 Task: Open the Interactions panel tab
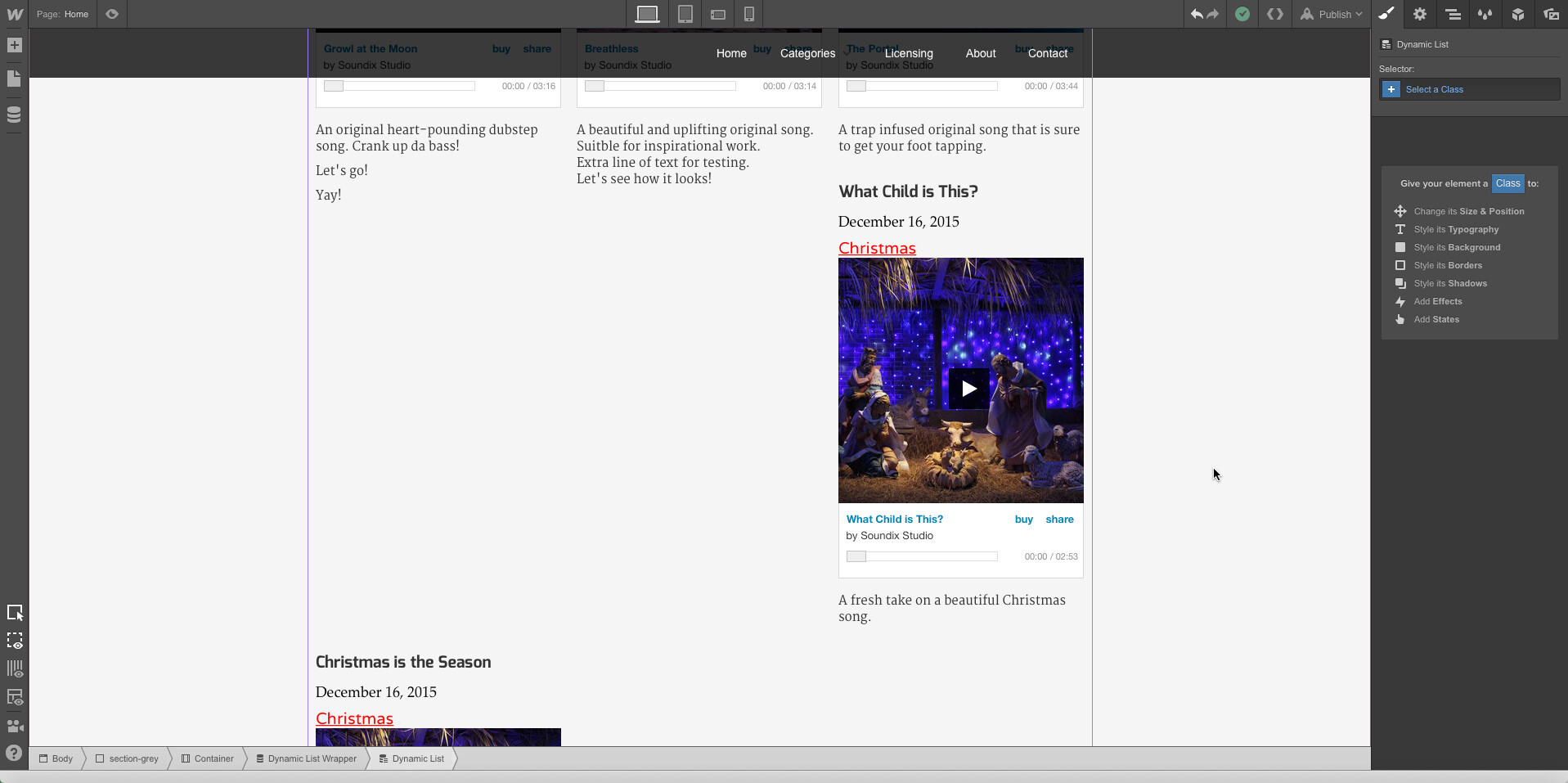1485,14
